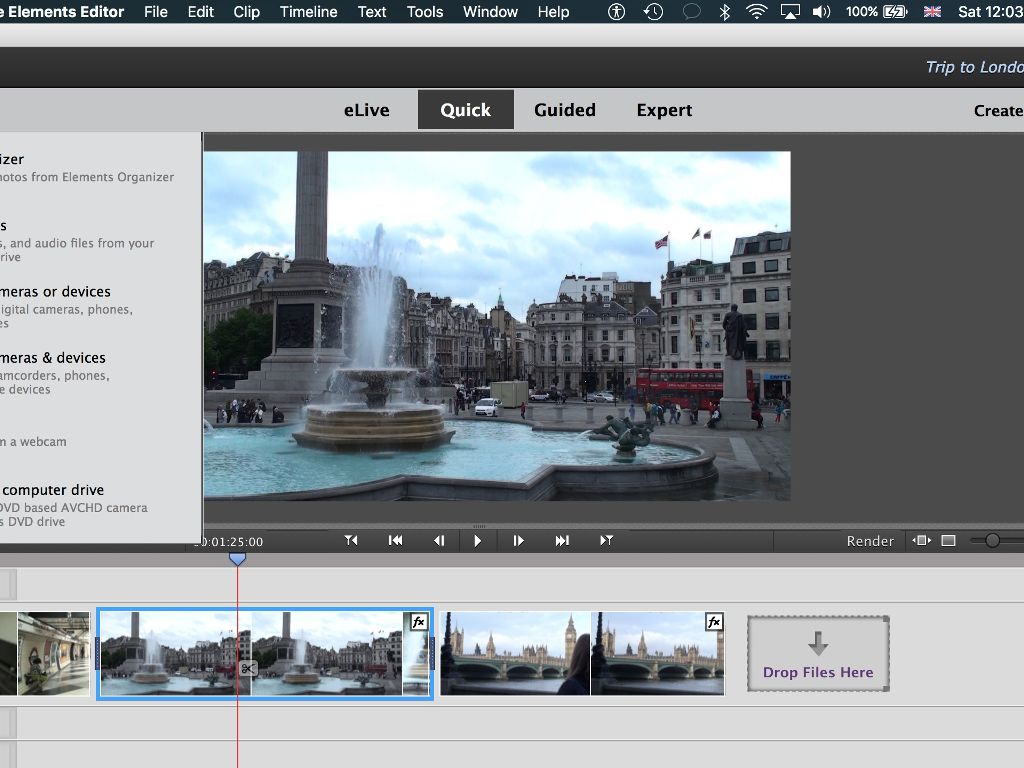Click the timeline zoom slider handle

click(x=992, y=540)
